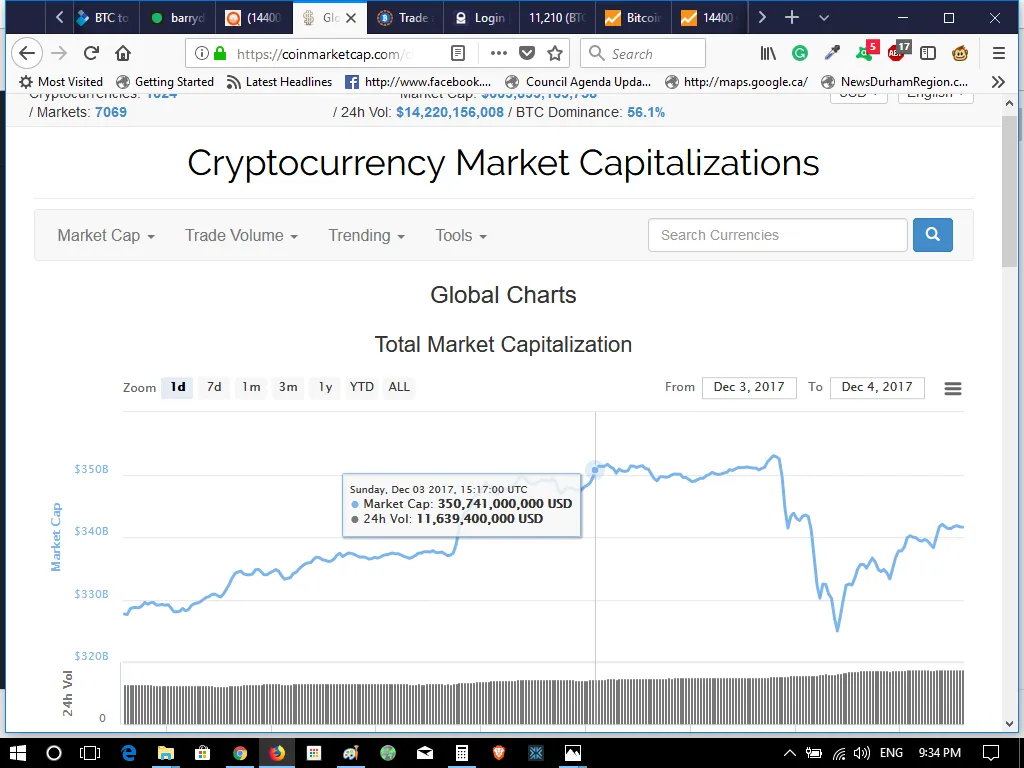Bookmark this page with the star icon

click(555, 54)
